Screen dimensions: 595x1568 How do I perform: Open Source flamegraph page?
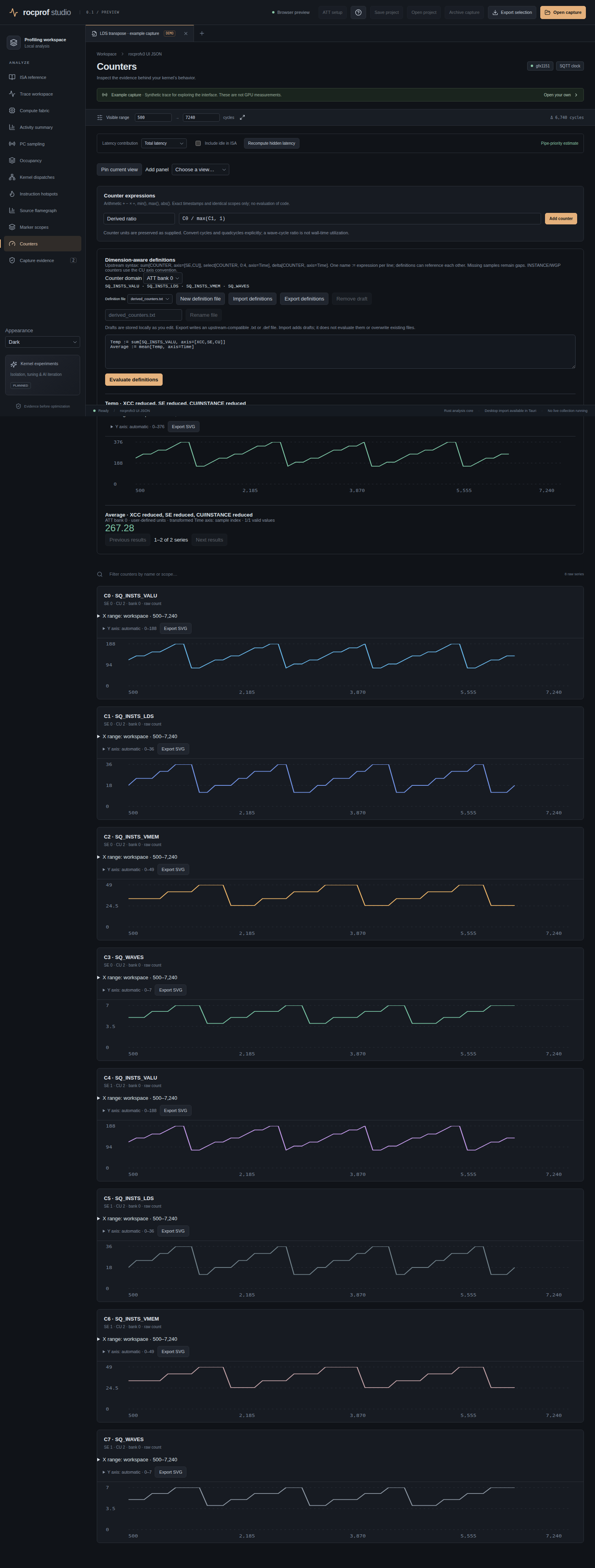pyautogui.click(x=42, y=211)
